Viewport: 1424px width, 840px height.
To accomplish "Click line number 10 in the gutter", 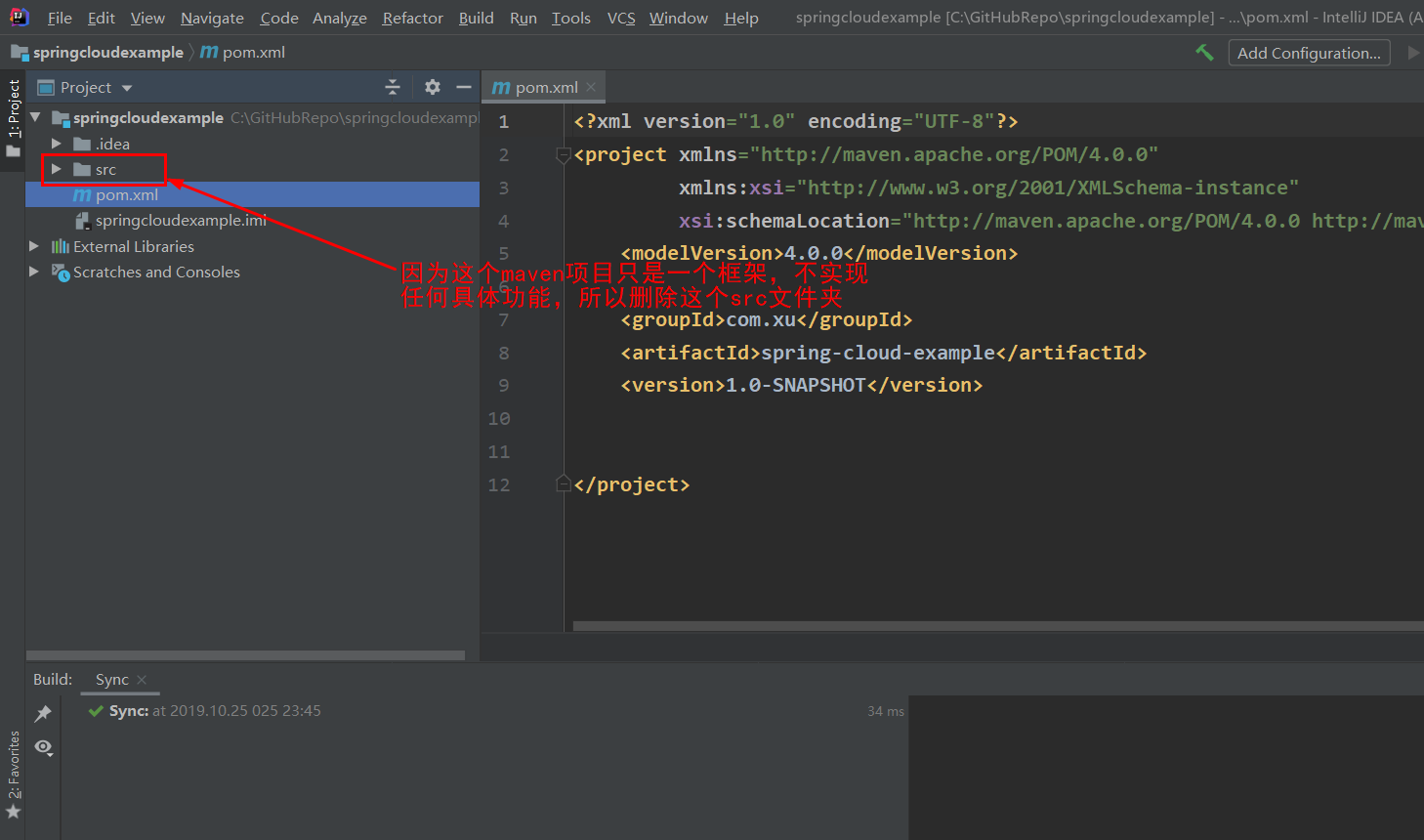I will tap(499, 418).
